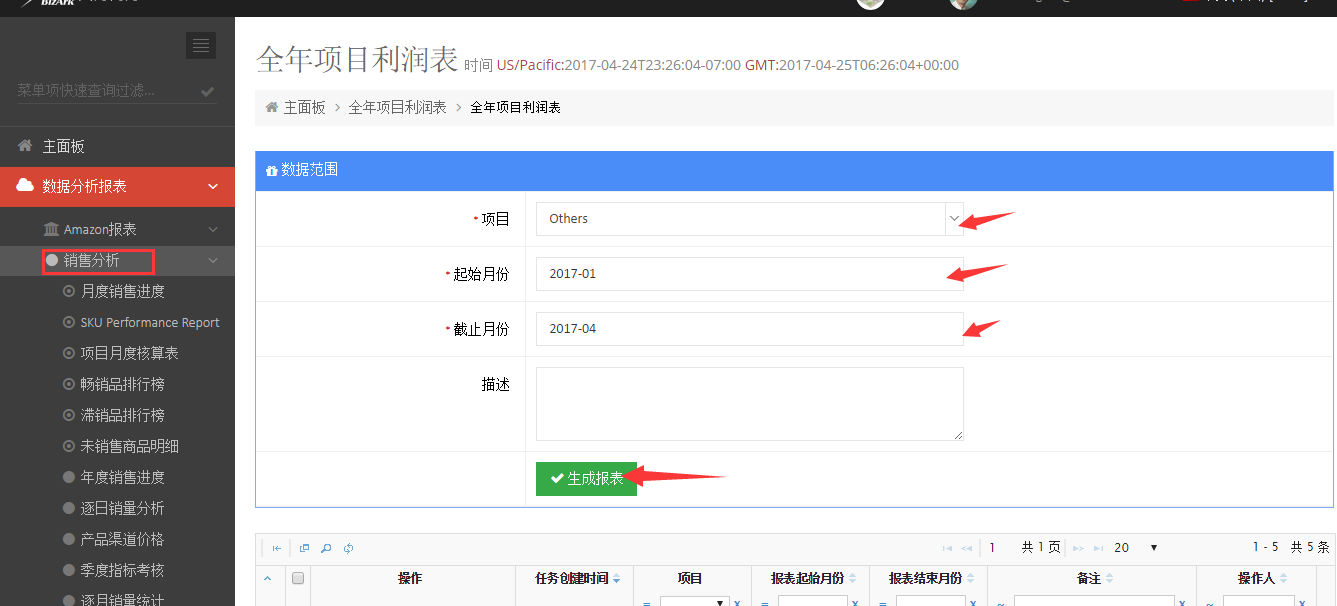Viewport: 1337px width, 606px height.
Task: Click the green 生成报表 button
Action: point(586,479)
